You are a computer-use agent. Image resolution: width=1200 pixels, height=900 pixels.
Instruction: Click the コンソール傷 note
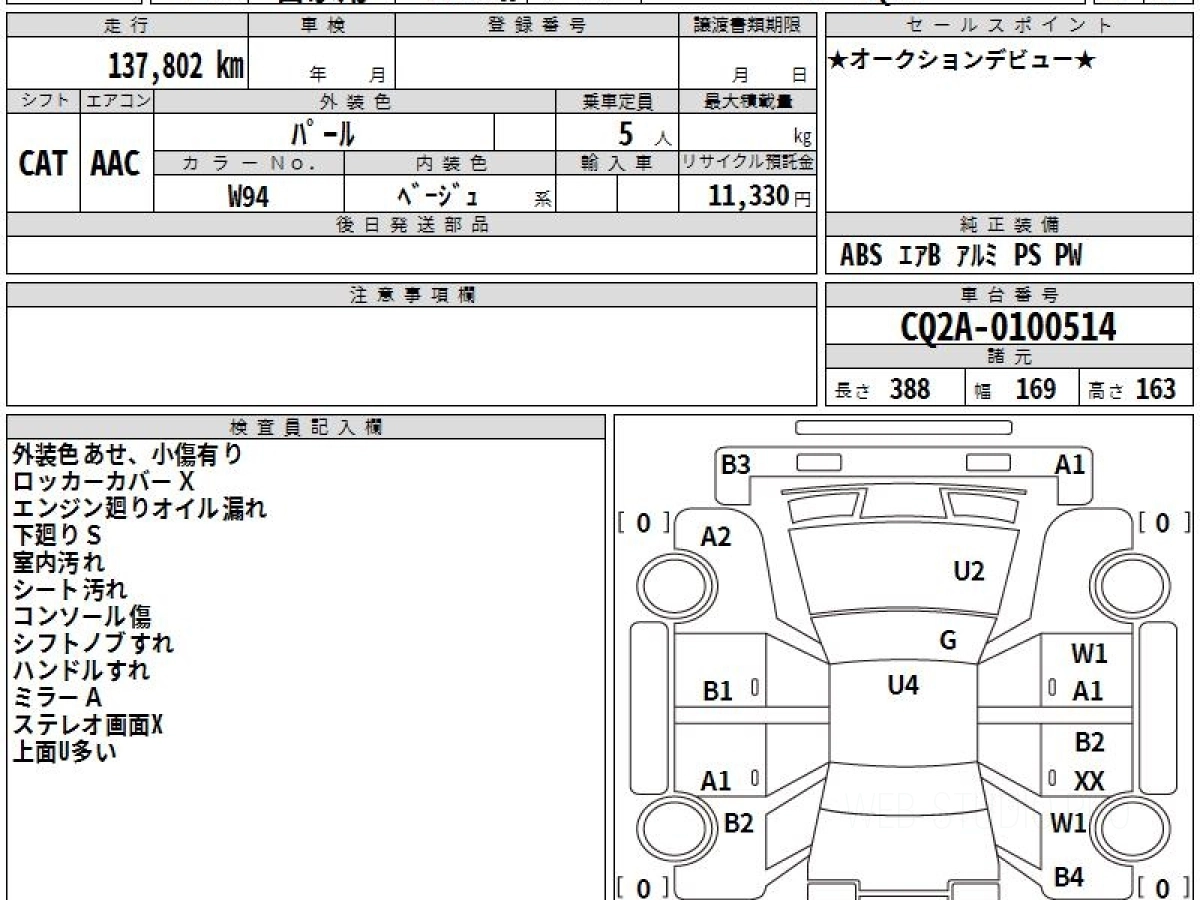(x=82, y=617)
